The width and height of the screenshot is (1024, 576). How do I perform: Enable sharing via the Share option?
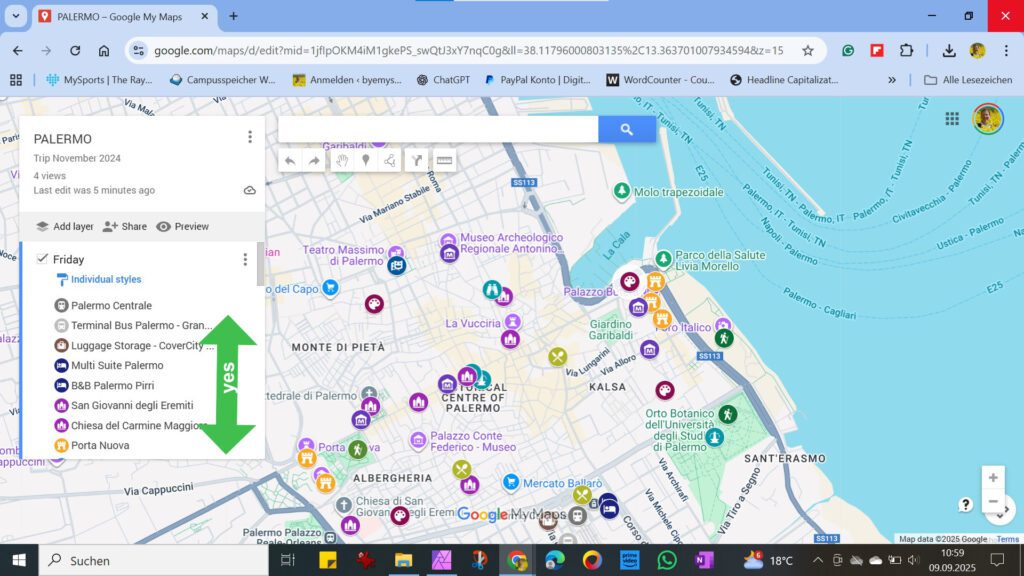[x=133, y=226]
